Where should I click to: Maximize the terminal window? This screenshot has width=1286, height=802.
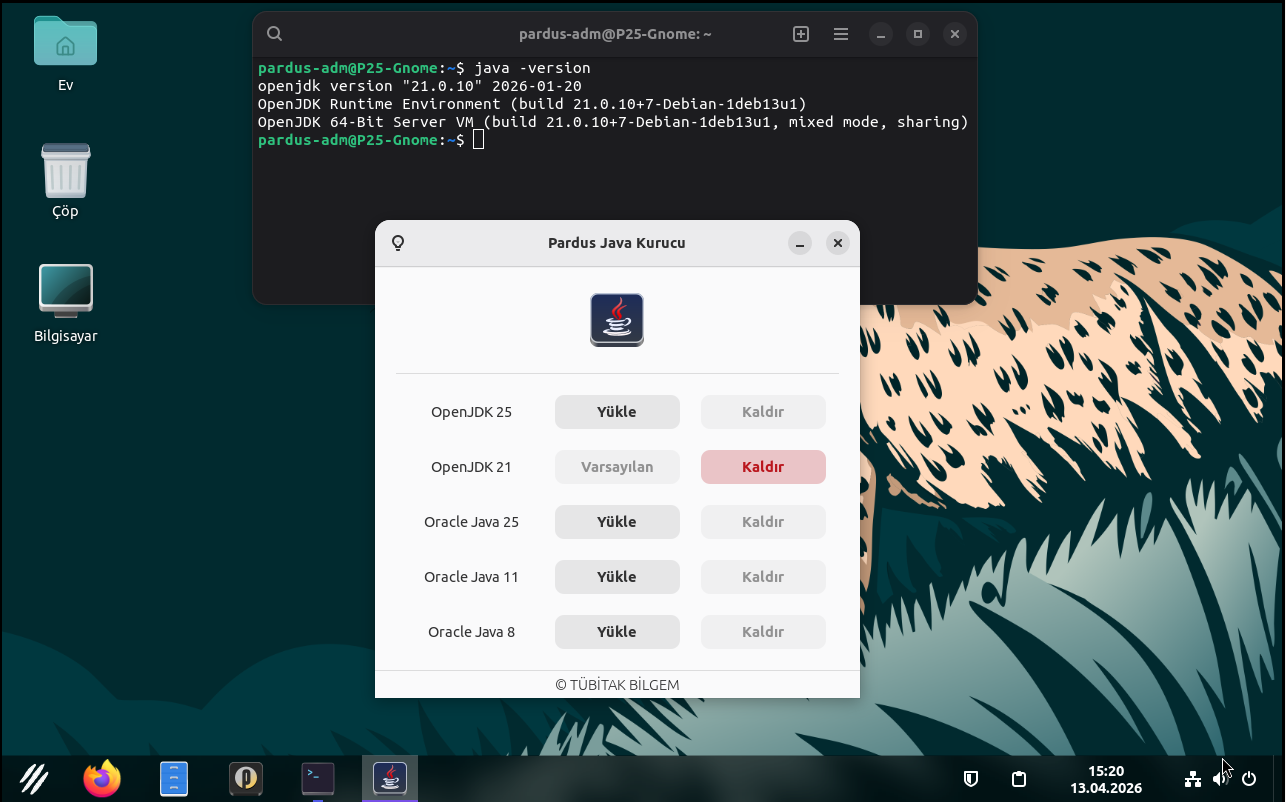point(918,34)
